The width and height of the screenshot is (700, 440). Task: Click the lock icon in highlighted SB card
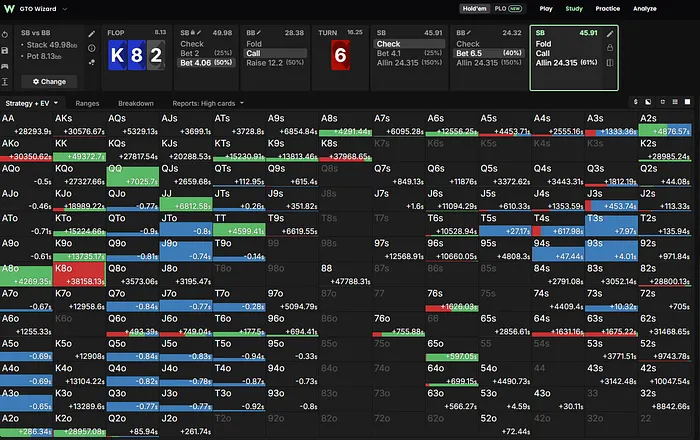[x=610, y=48]
